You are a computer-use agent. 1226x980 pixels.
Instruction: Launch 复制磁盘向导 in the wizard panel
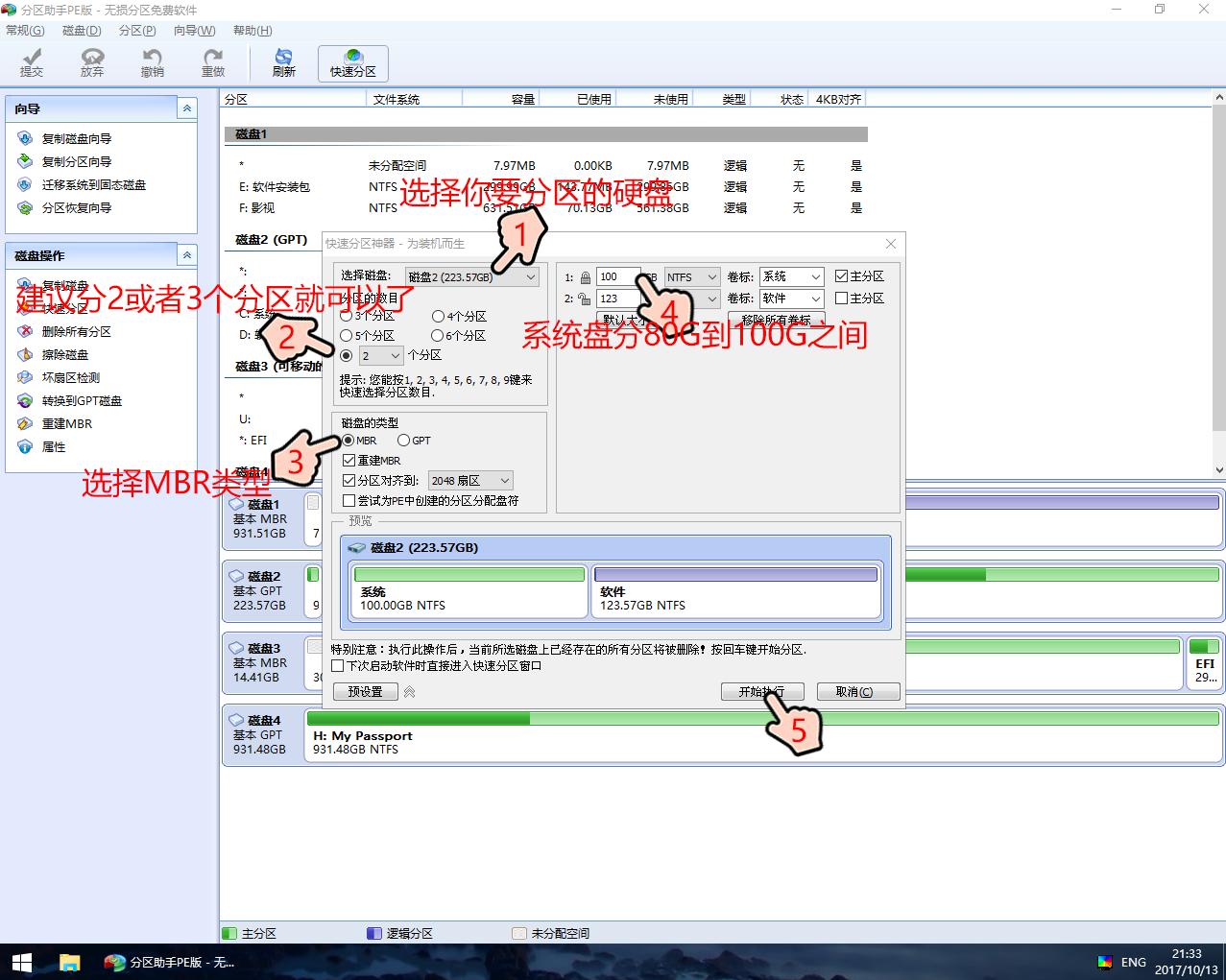[76, 139]
